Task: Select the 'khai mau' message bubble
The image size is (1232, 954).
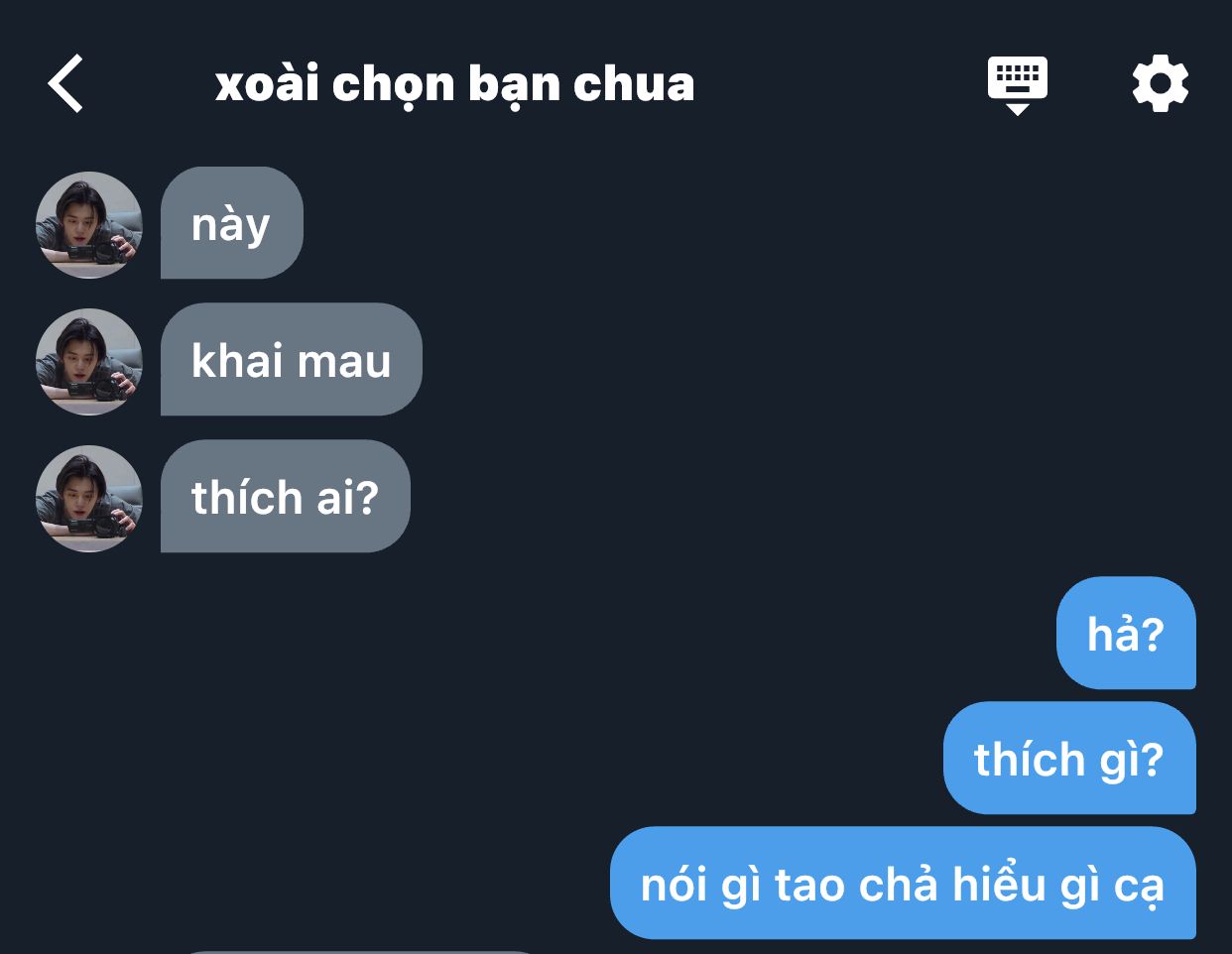Action: click(292, 360)
